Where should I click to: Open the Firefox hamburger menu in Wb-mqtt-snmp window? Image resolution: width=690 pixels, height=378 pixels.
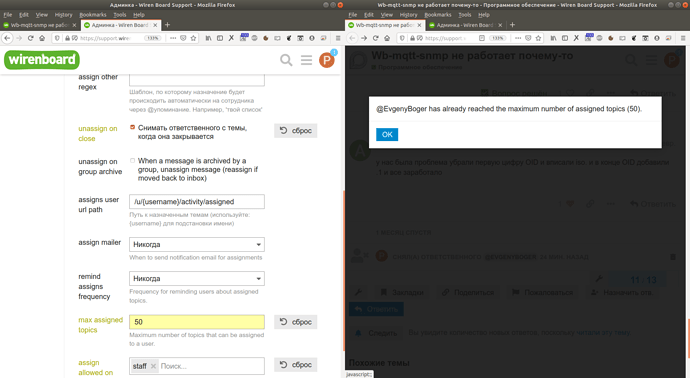click(683, 38)
